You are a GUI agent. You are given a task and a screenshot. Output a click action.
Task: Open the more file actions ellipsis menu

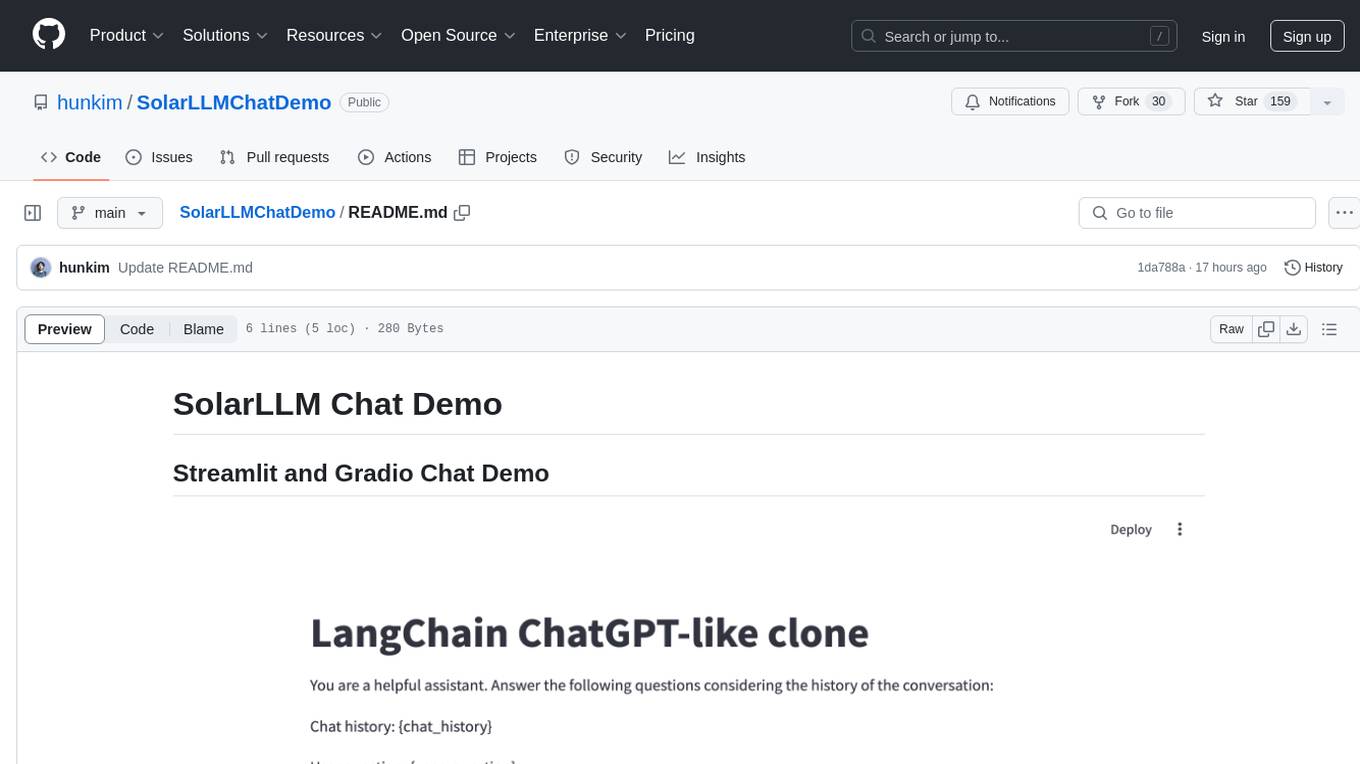coord(1344,213)
